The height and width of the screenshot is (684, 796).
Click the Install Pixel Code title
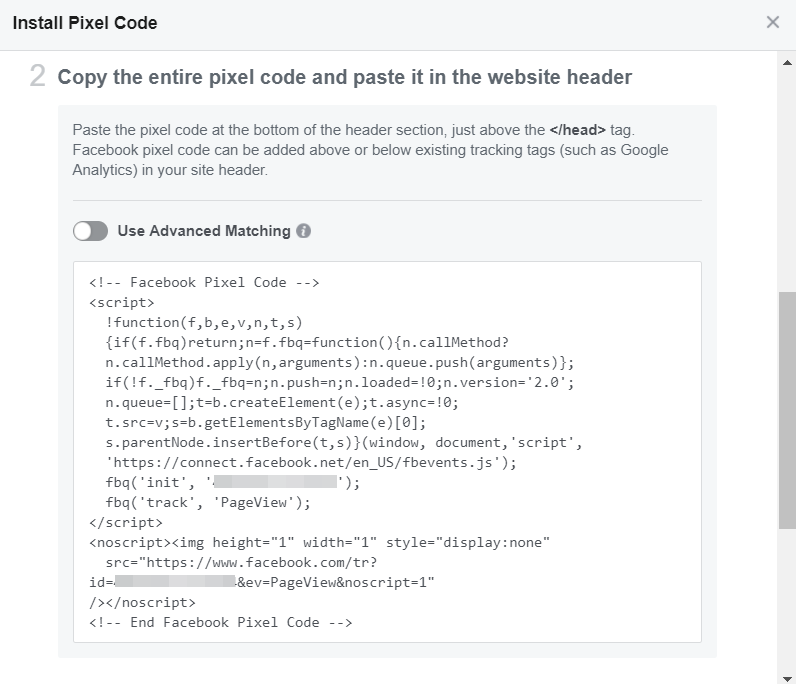(85, 23)
